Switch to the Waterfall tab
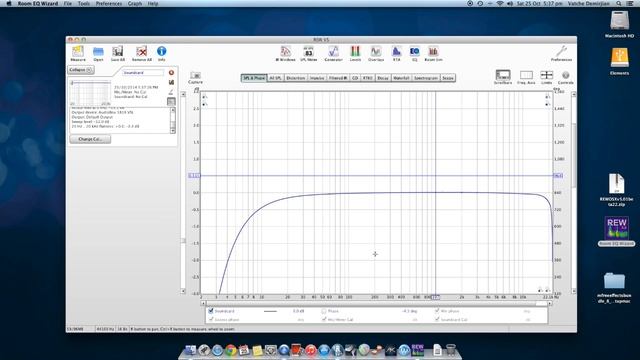The image size is (640, 360). pyautogui.click(x=401, y=78)
